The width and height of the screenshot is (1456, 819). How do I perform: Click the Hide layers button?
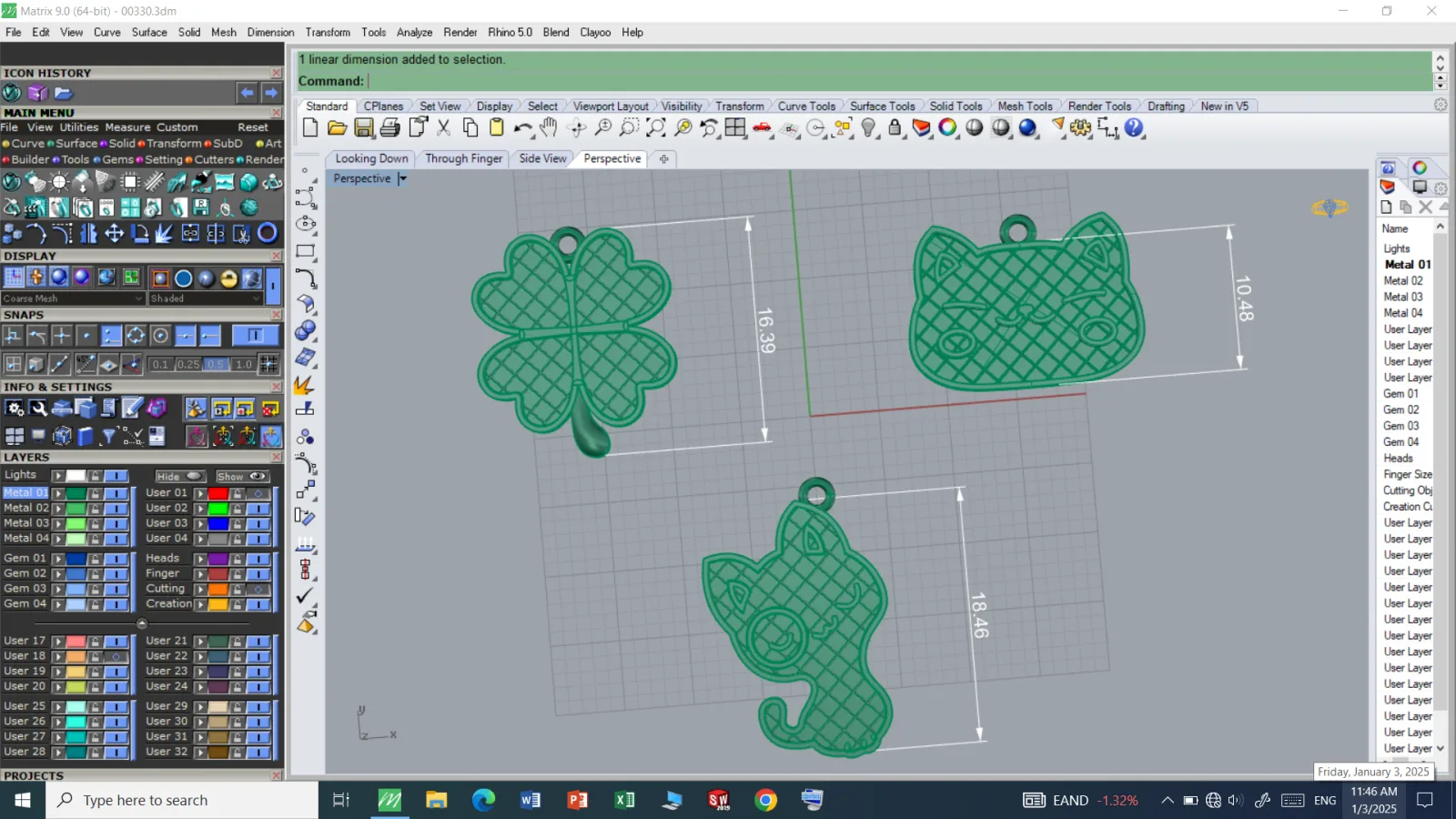pos(179,477)
